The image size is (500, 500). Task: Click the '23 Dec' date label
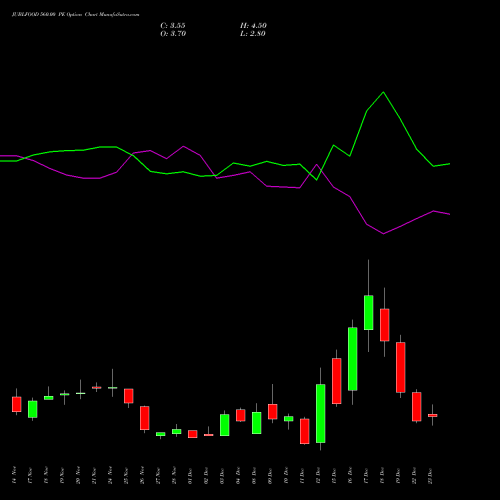[430, 475]
